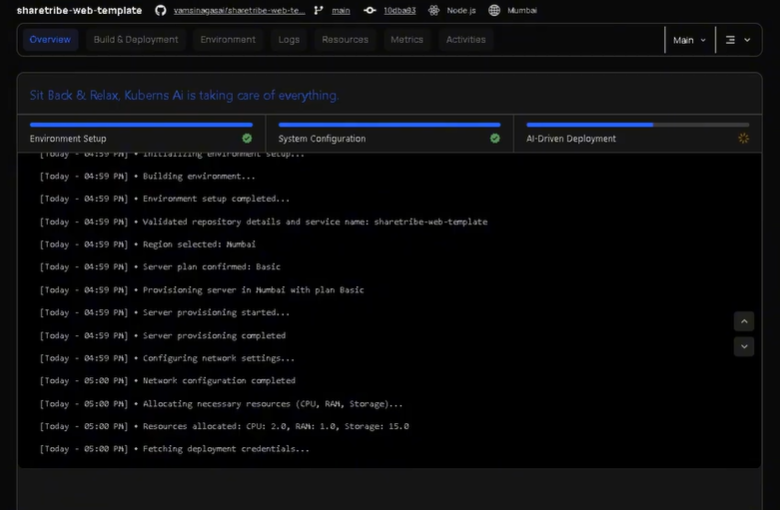Image resolution: width=780 pixels, height=510 pixels.
Task: Open the Resources tab
Action: [x=345, y=40]
